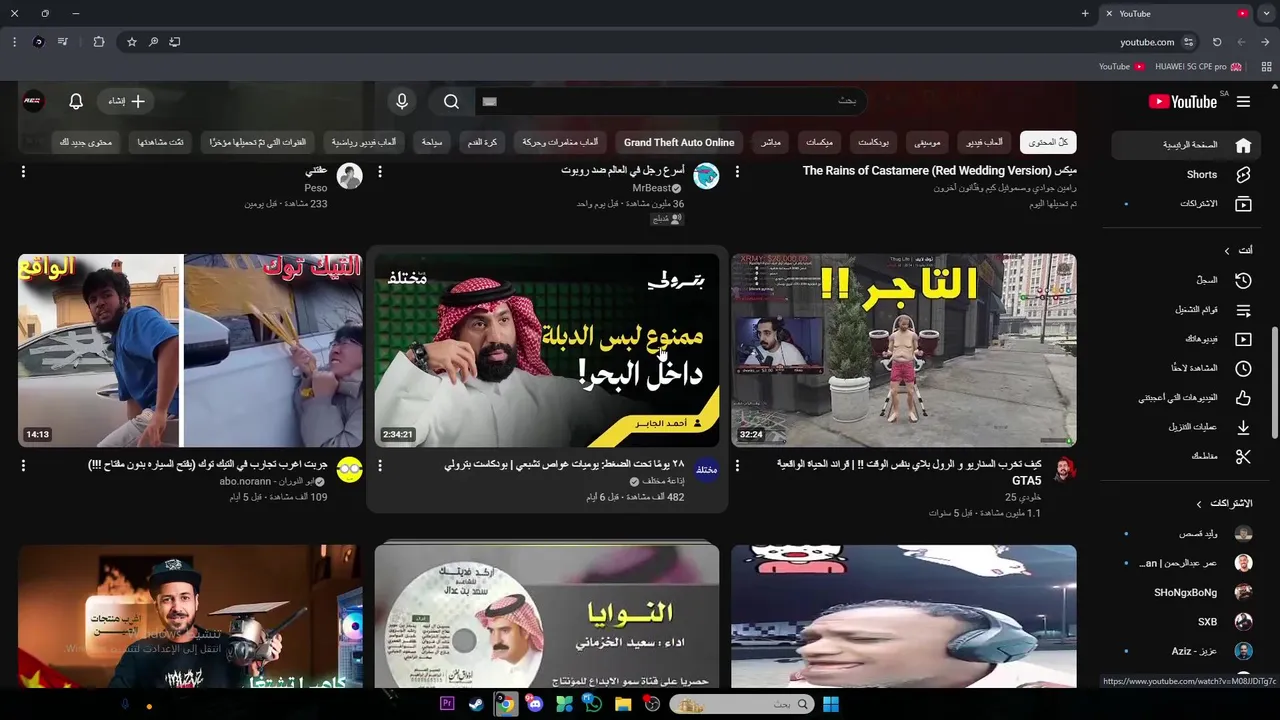This screenshot has height=720, width=1280.
Task: Play the التيك توك الواقع video thumbnail
Action: coord(190,350)
